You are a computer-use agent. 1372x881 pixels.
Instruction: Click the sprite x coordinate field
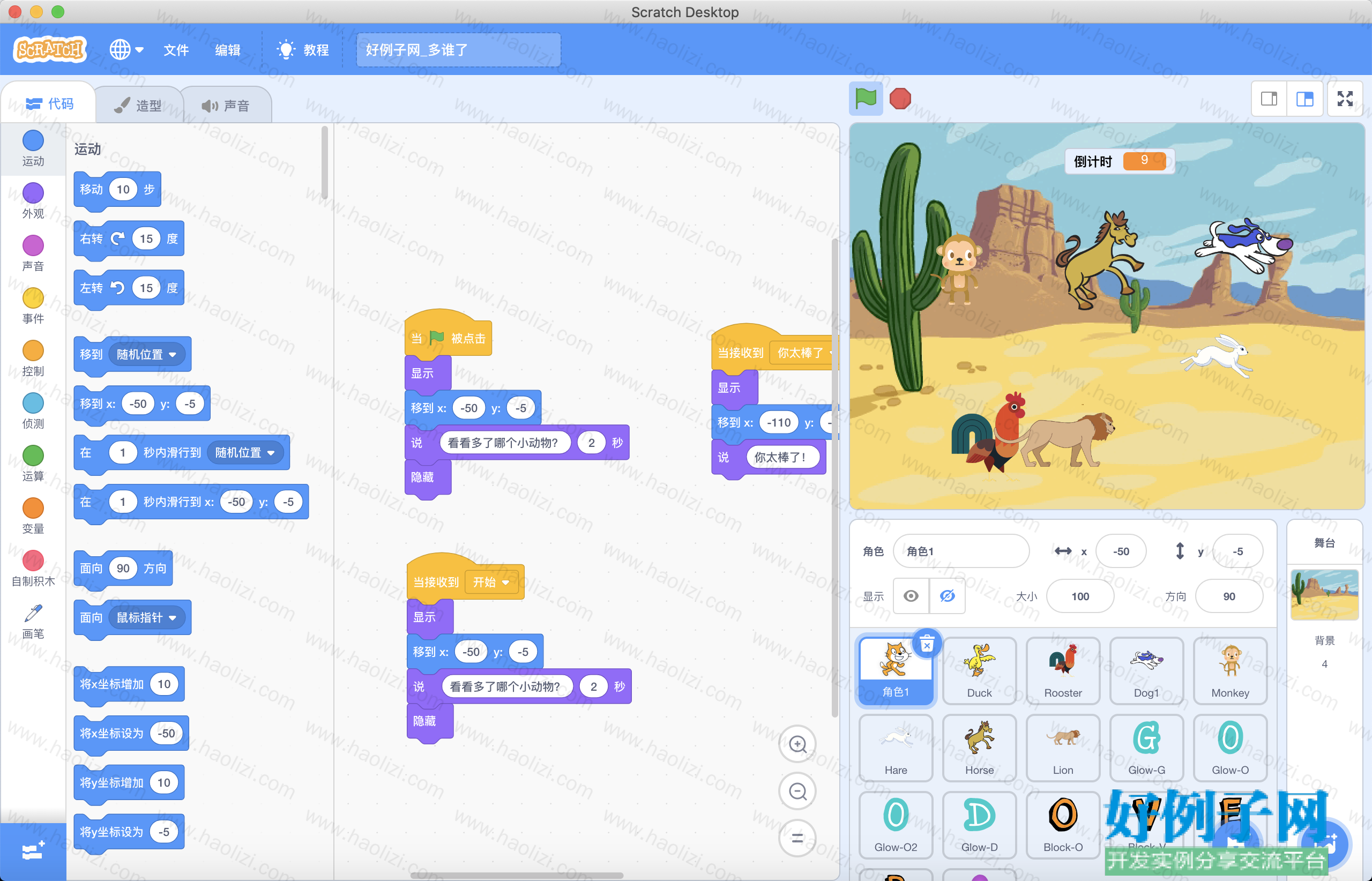tap(1121, 551)
